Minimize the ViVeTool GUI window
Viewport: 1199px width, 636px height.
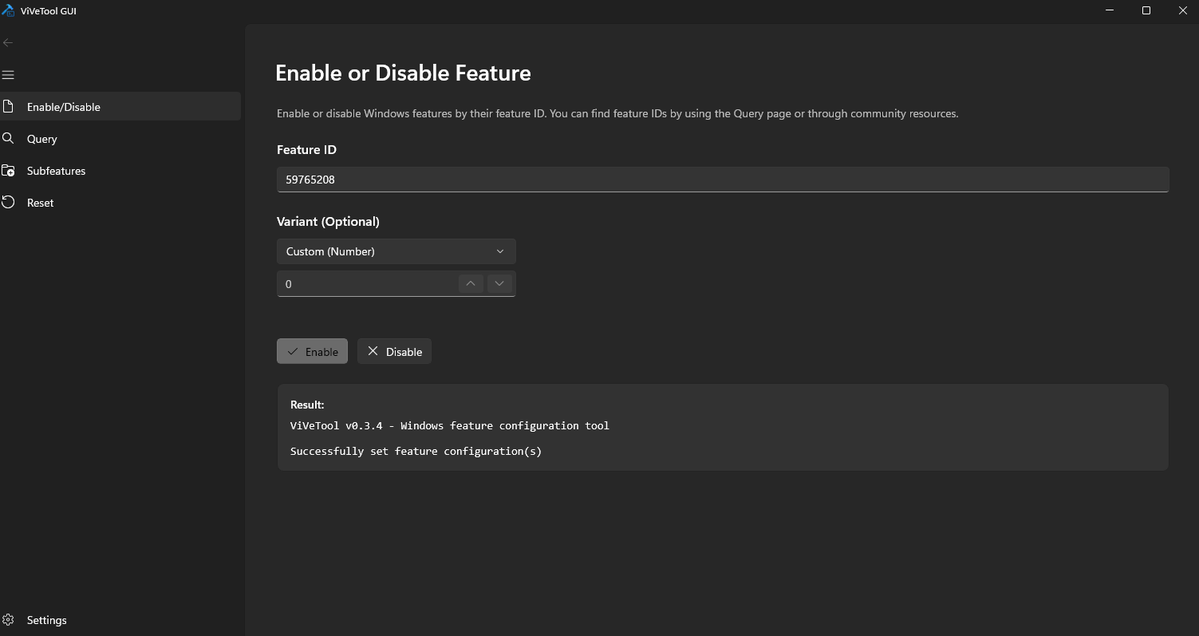tap(1110, 11)
